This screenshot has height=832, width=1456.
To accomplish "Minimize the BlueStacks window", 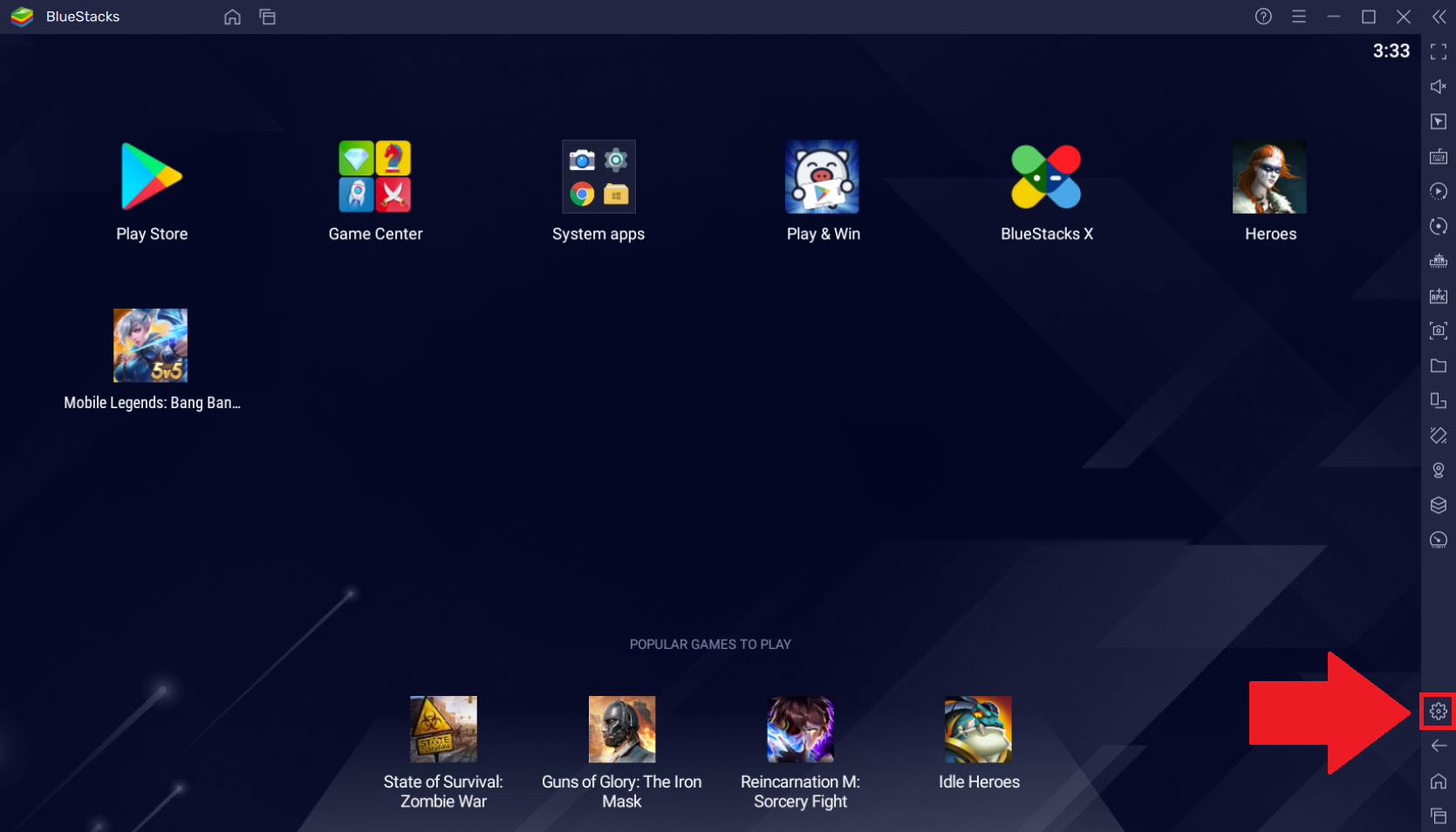I will coord(1334,17).
